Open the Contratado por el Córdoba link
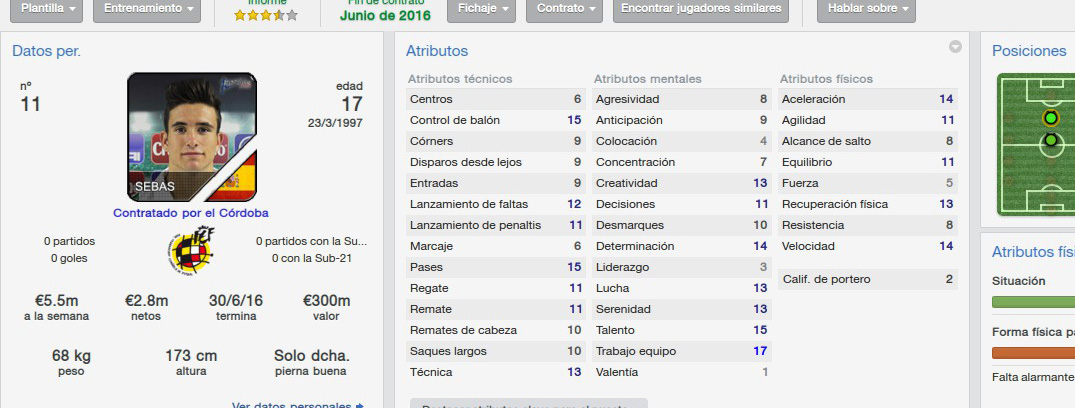 click(x=191, y=213)
